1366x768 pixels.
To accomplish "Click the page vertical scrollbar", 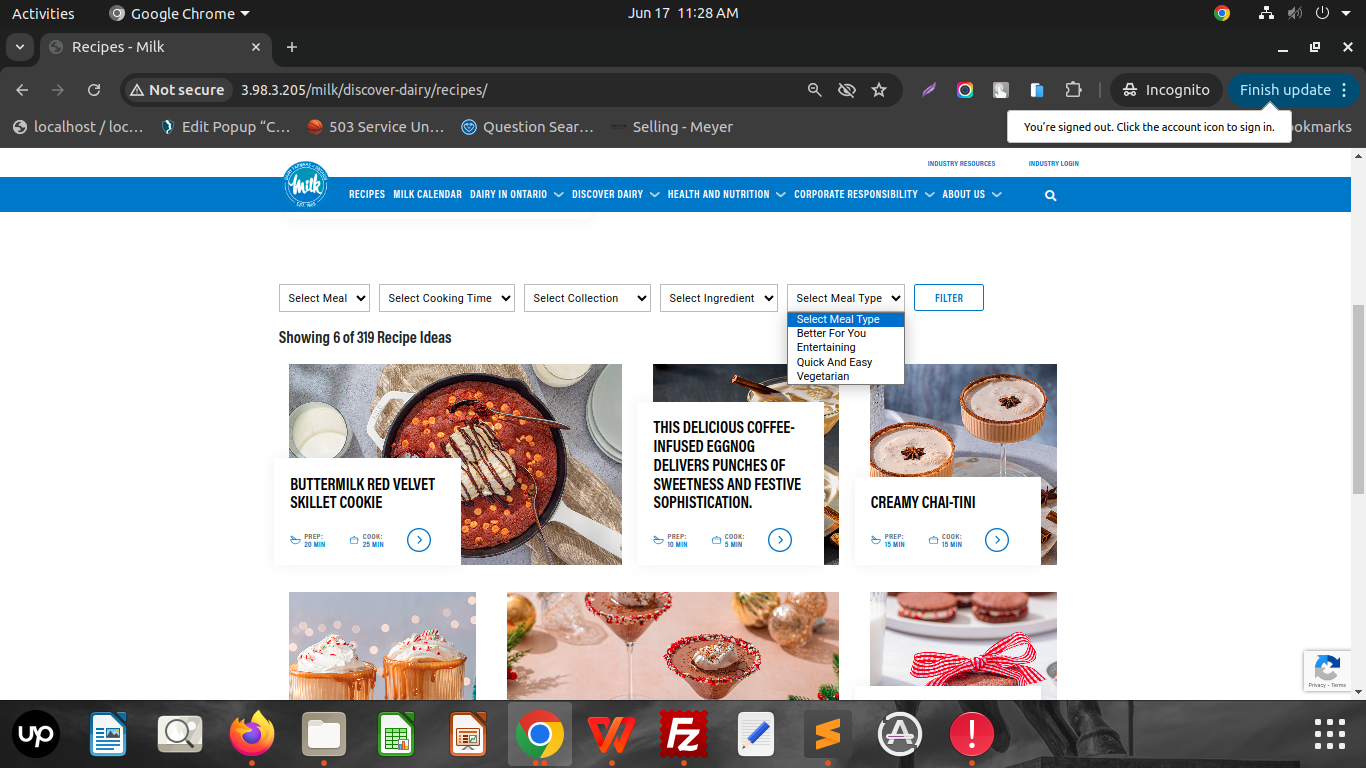I will [1358, 400].
